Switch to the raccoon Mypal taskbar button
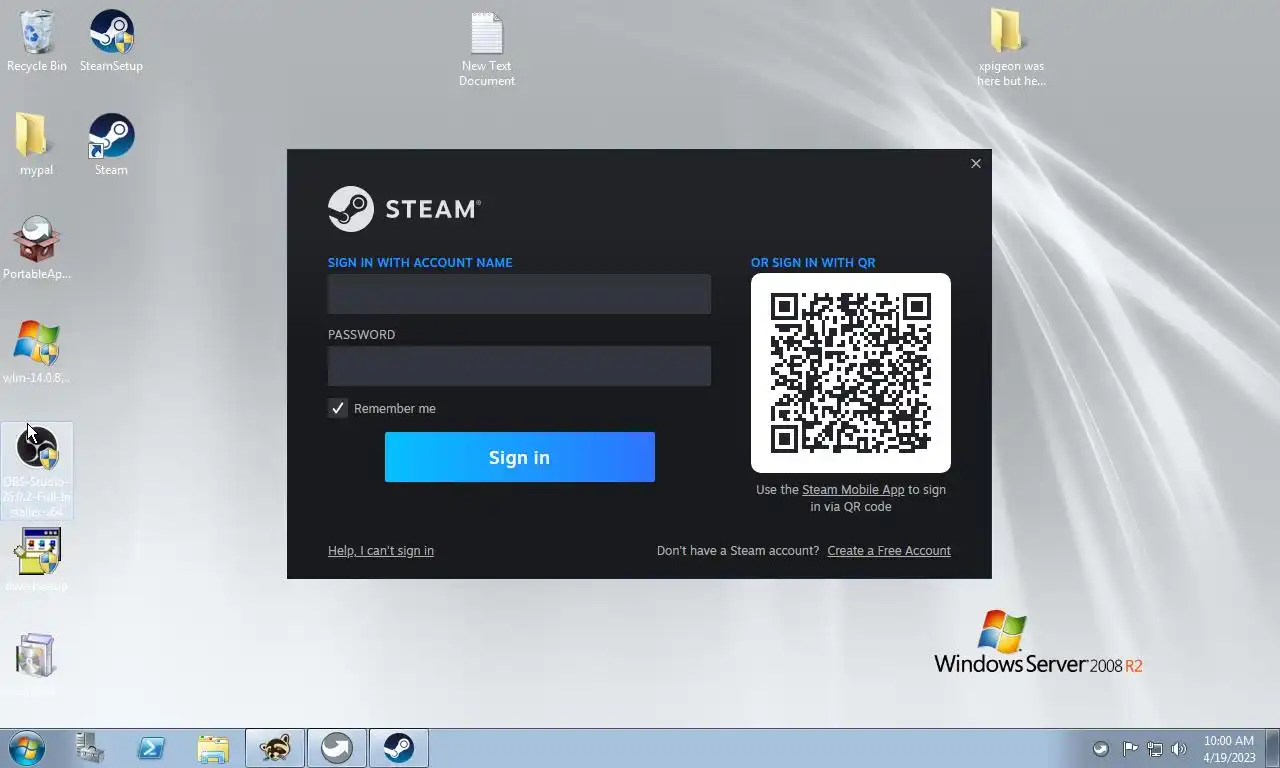The image size is (1280, 768). (x=275, y=748)
